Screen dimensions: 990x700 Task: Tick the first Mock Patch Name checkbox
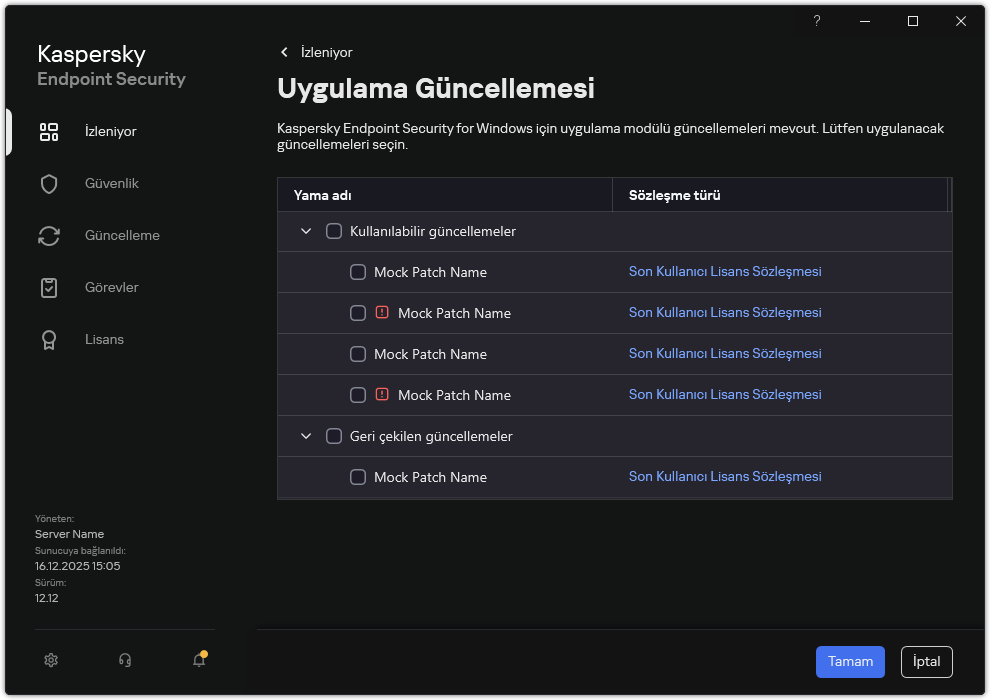click(358, 272)
